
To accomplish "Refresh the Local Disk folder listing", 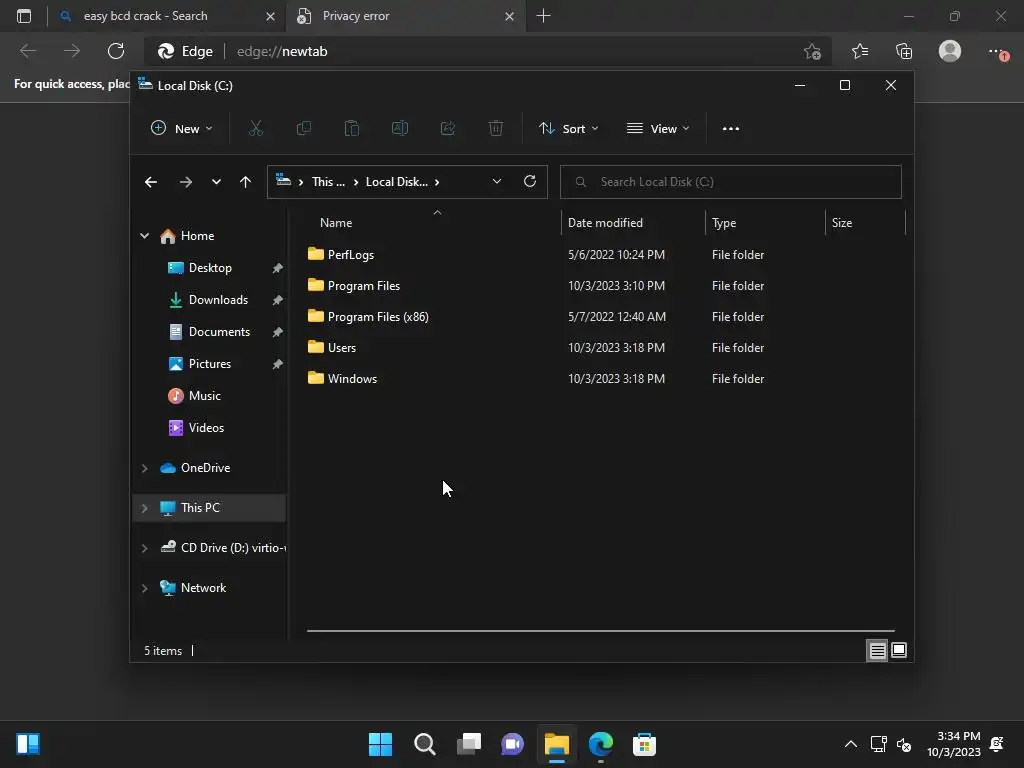I will (x=530, y=182).
